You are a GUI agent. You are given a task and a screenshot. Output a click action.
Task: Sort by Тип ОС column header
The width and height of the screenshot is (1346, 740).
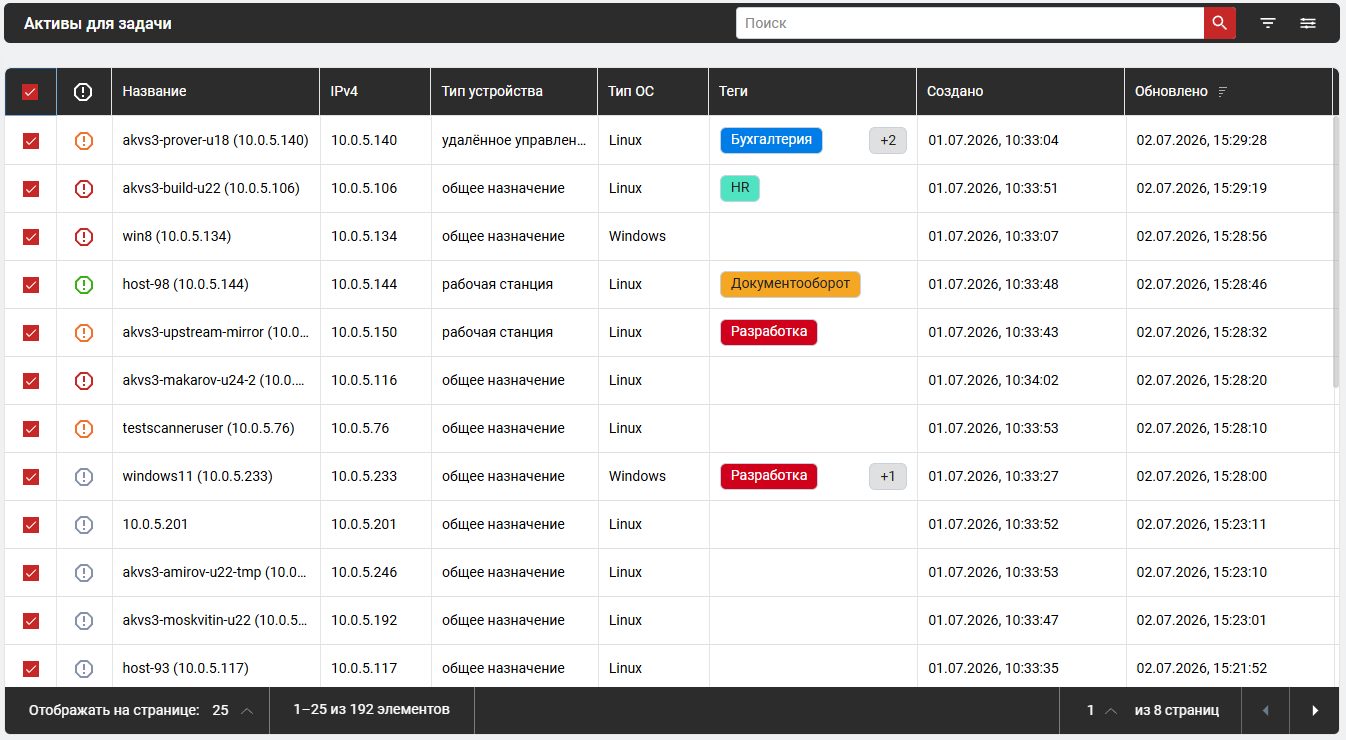pos(631,92)
